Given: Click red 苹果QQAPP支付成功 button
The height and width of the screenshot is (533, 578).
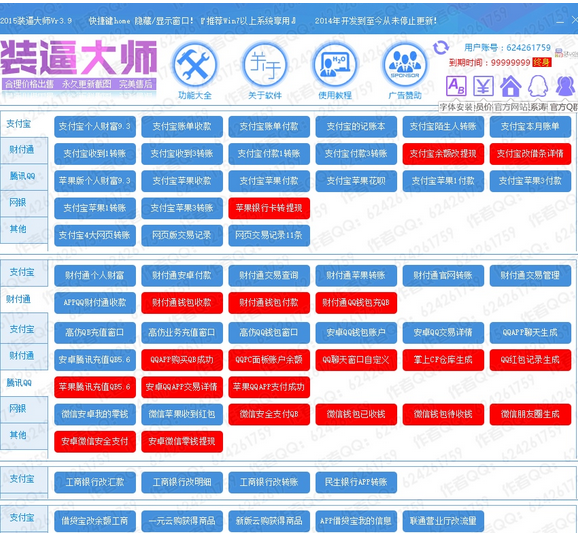Looking at the screenshot, I should click(x=269, y=387).
